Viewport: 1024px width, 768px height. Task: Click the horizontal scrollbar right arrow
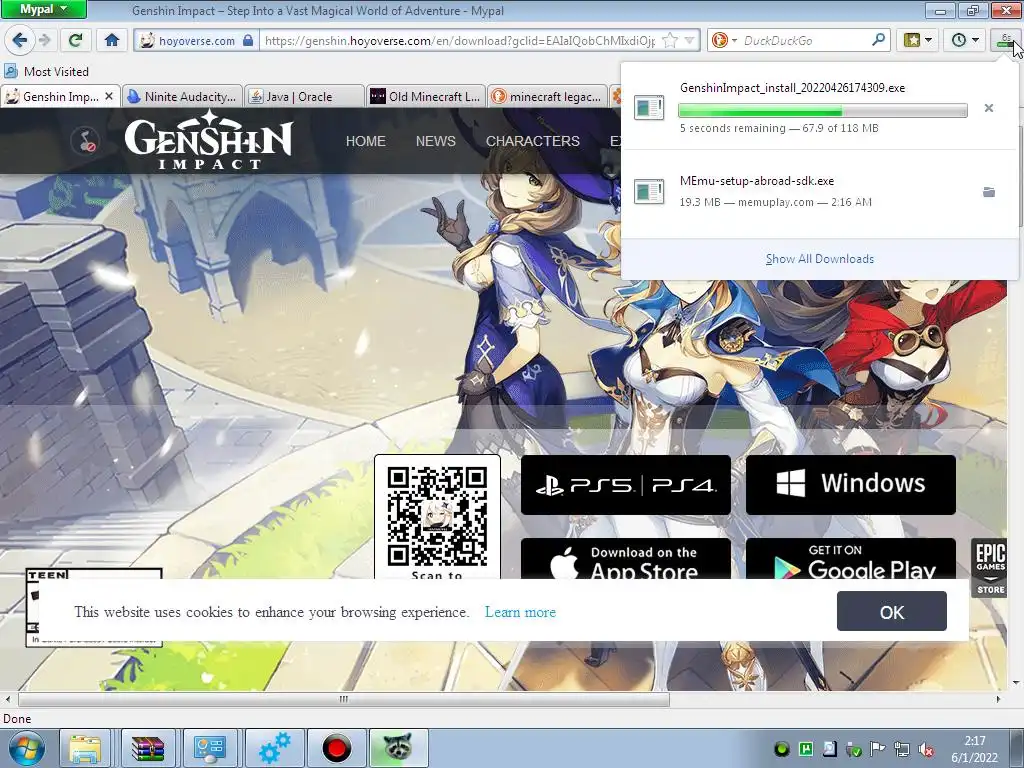pyautogui.click(x=998, y=699)
